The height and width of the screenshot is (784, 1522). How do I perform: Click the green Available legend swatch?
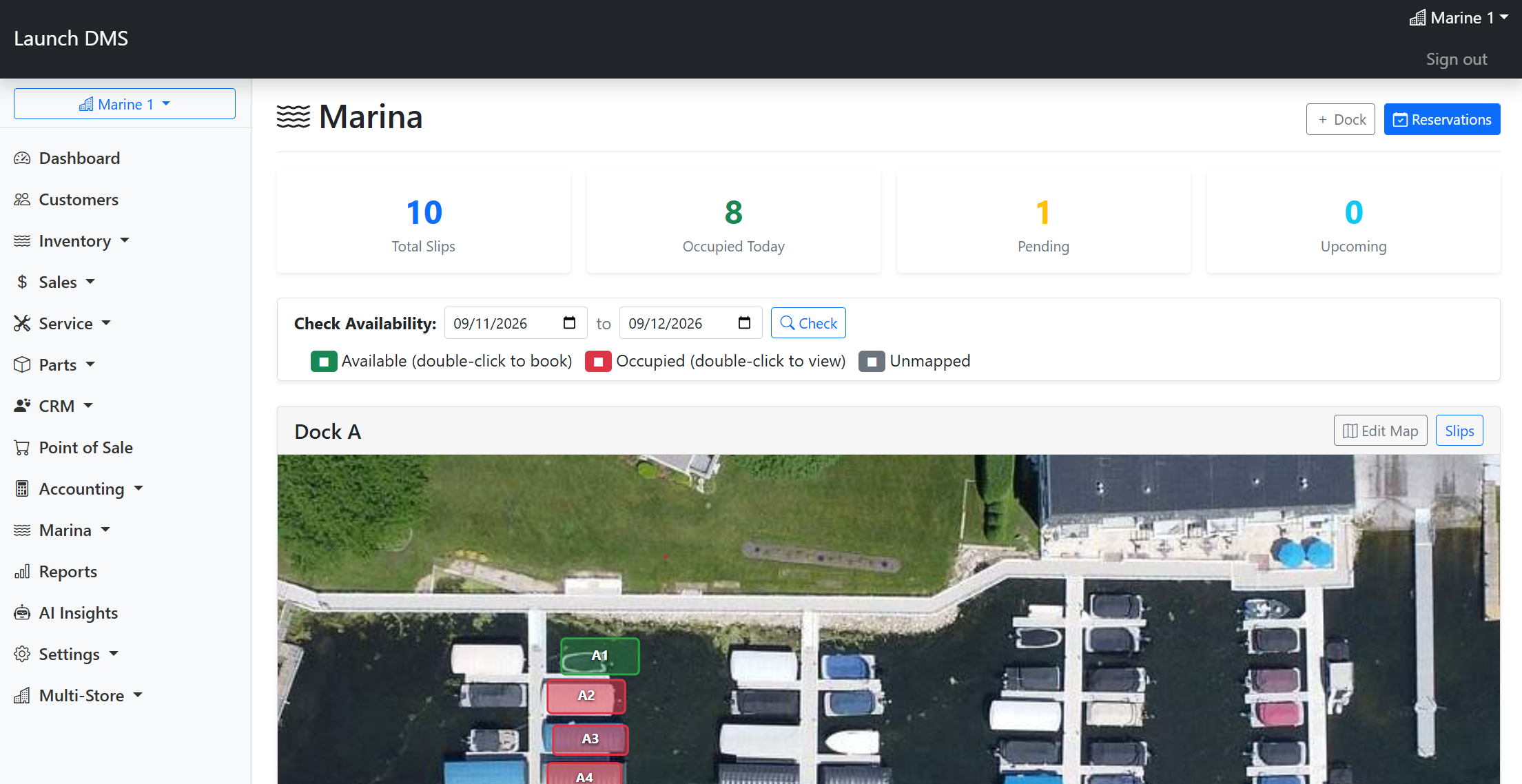pos(324,362)
